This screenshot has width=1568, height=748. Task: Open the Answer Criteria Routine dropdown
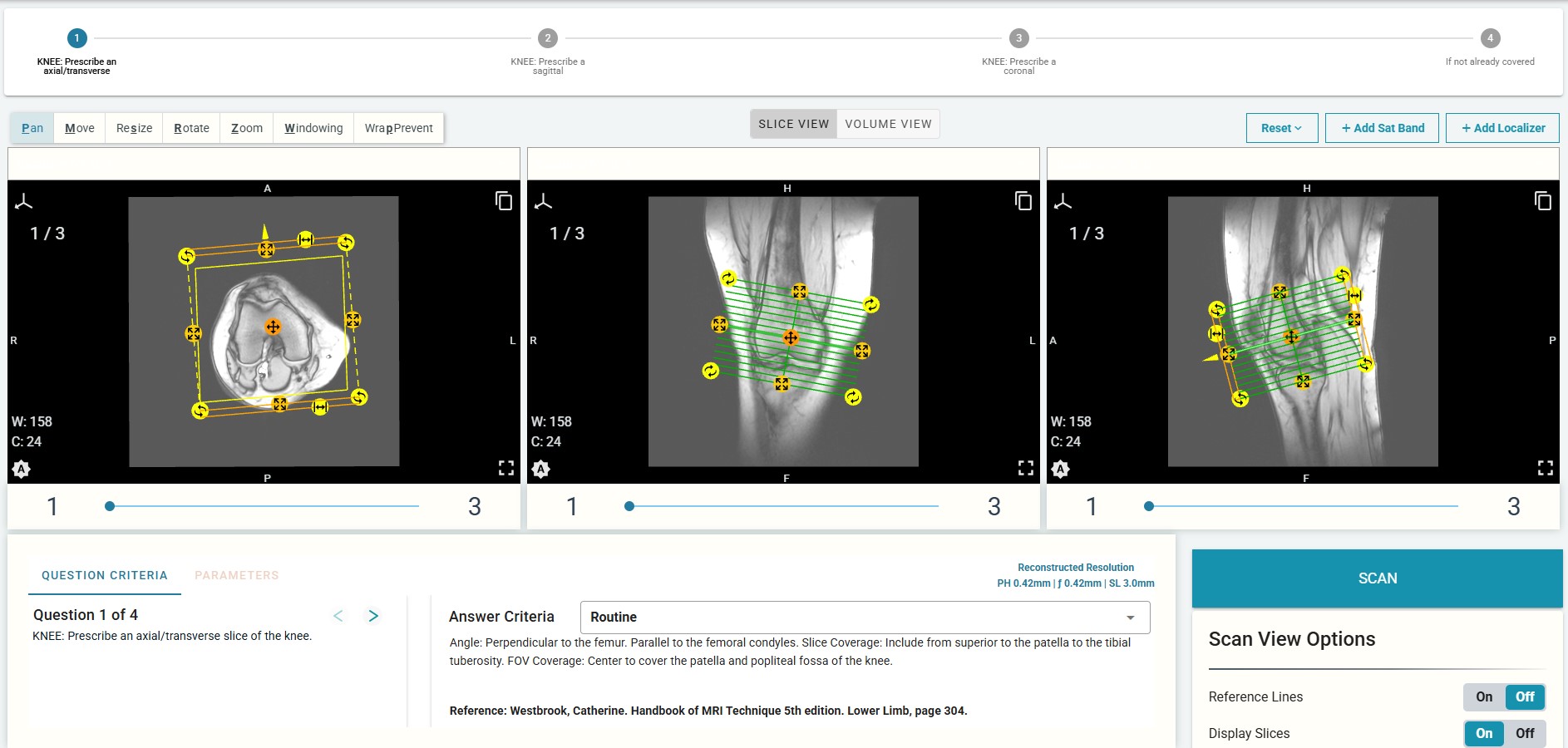pyautogui.click(x=865, y=617)
